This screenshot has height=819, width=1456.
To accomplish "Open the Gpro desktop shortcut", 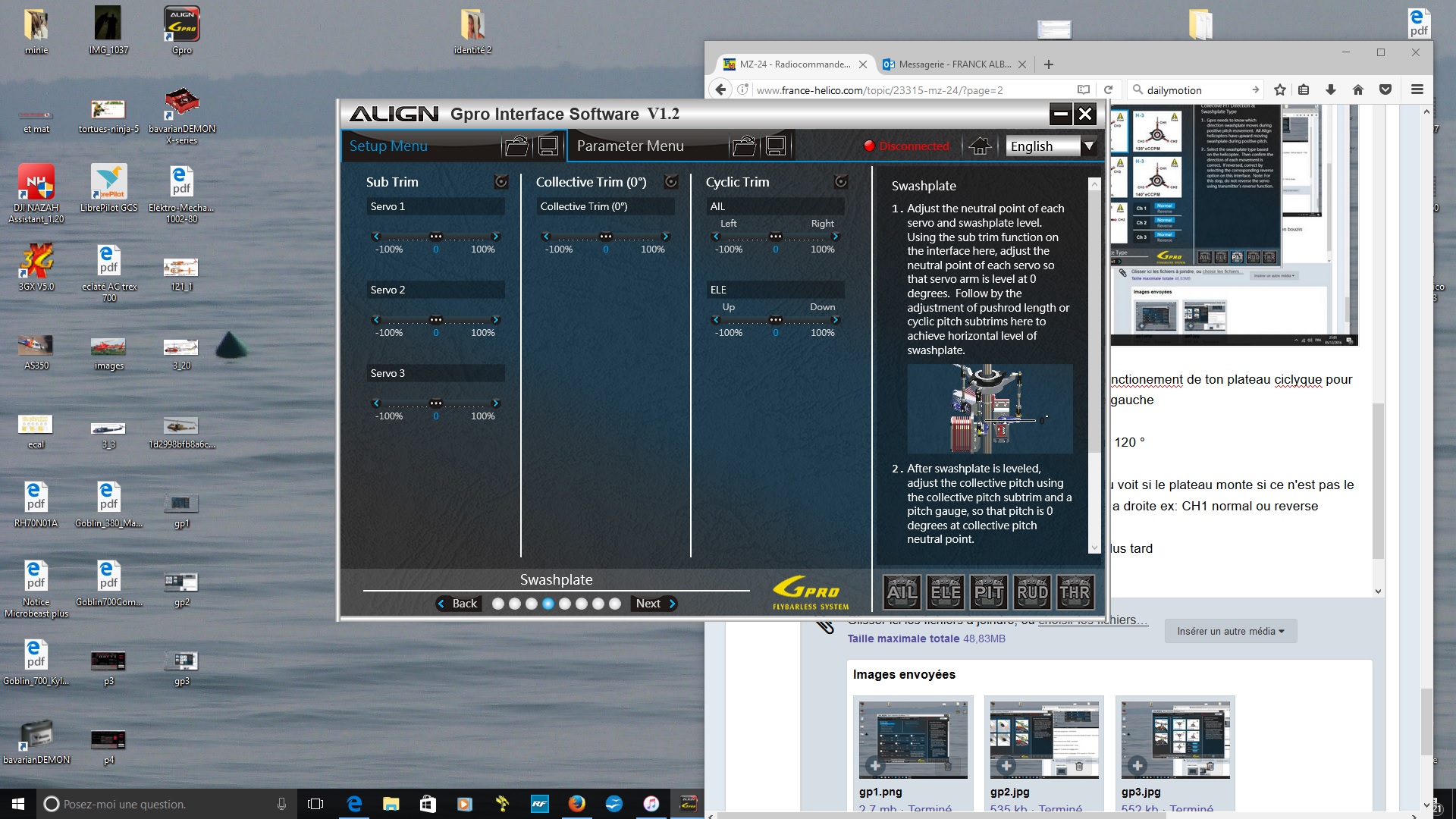I will tap(182, 30).
